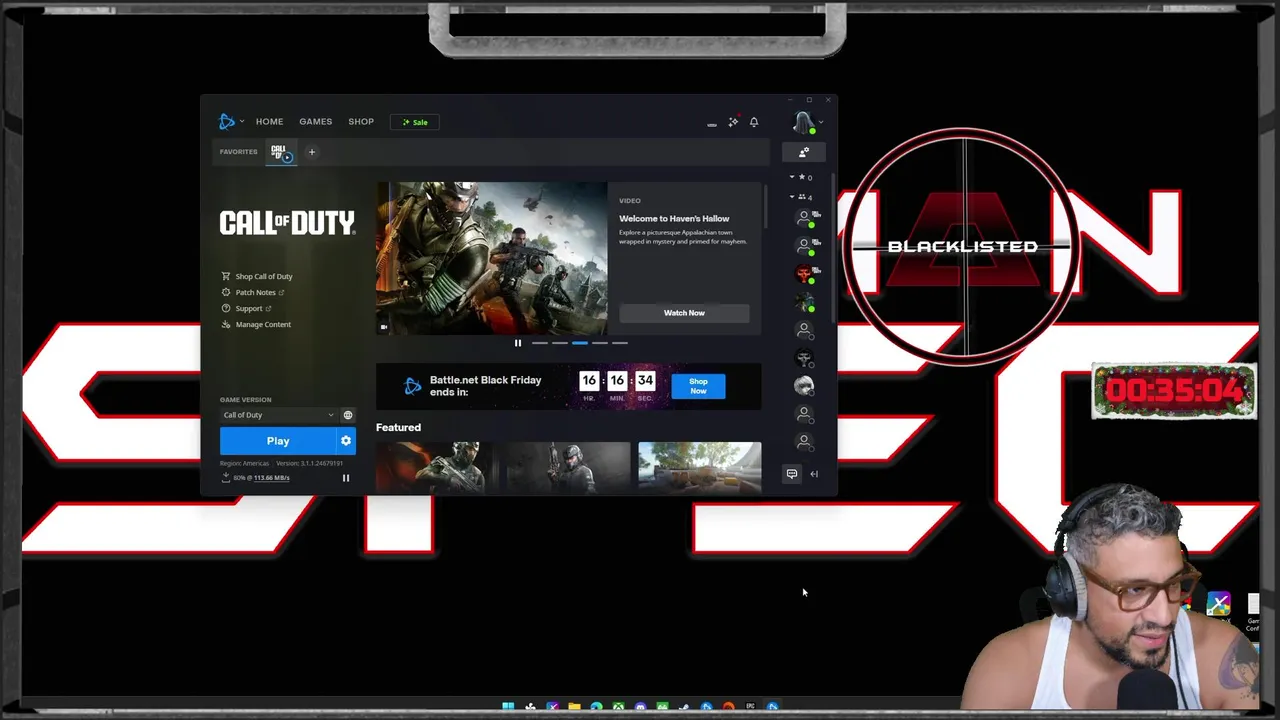The width and height of the screenshot is (1280, 720).
Task: Open the sparkle what's-new icon
Action: point(733,122)
